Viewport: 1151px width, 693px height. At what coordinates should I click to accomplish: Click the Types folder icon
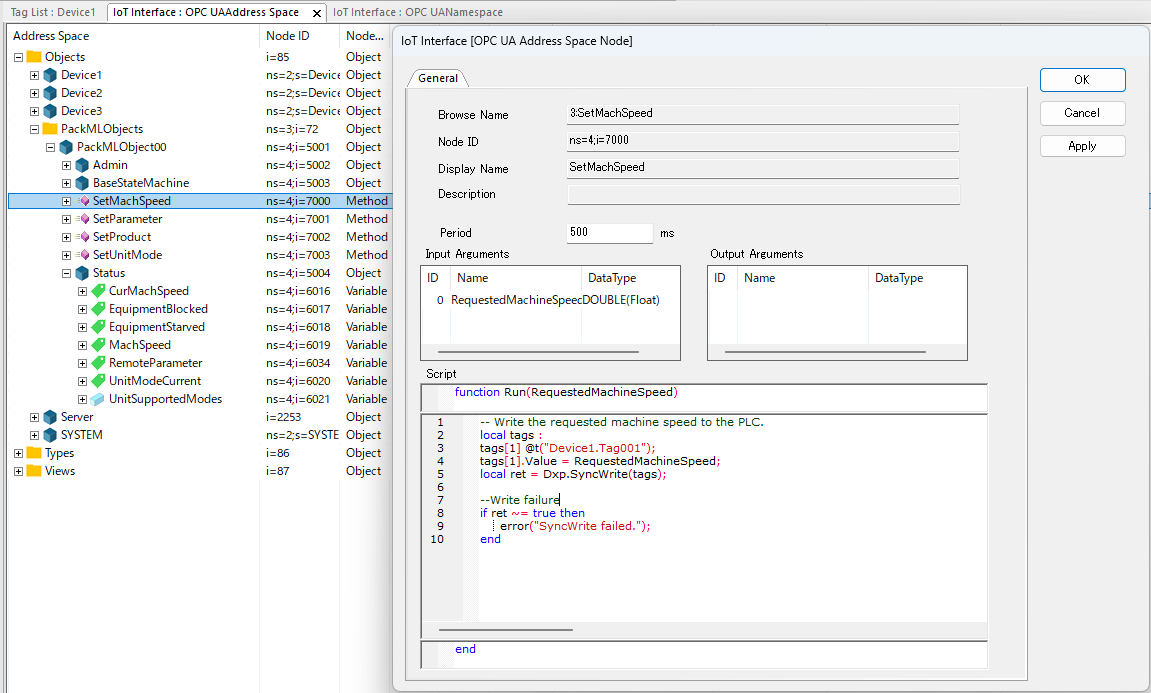[x=34, y=453]
